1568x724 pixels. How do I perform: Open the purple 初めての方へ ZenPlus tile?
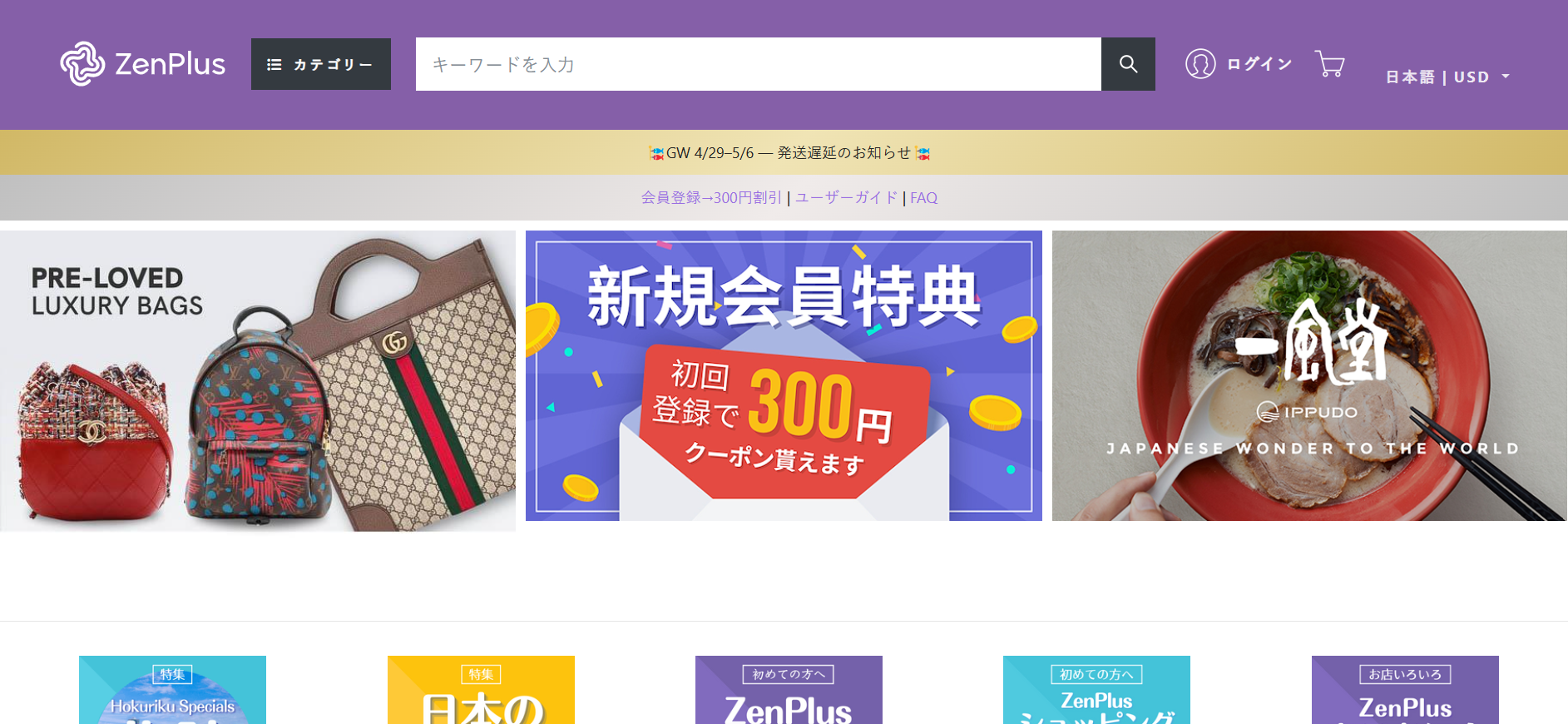click(x=789, y=690)
